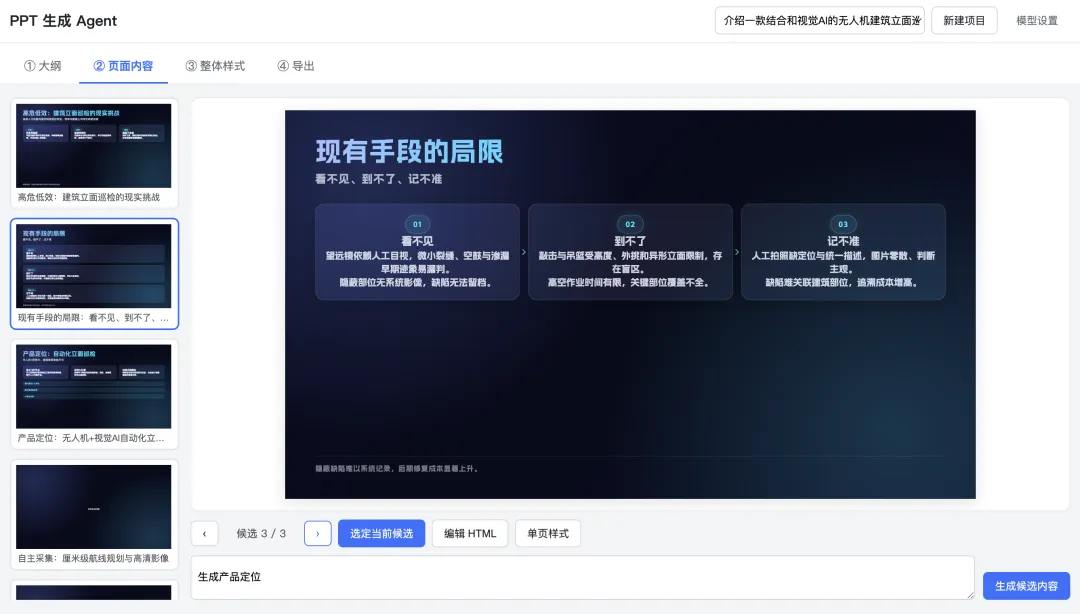Open 模型设置 in the header
Viewport: 1080px width, 614px height.
(1037, 21)
